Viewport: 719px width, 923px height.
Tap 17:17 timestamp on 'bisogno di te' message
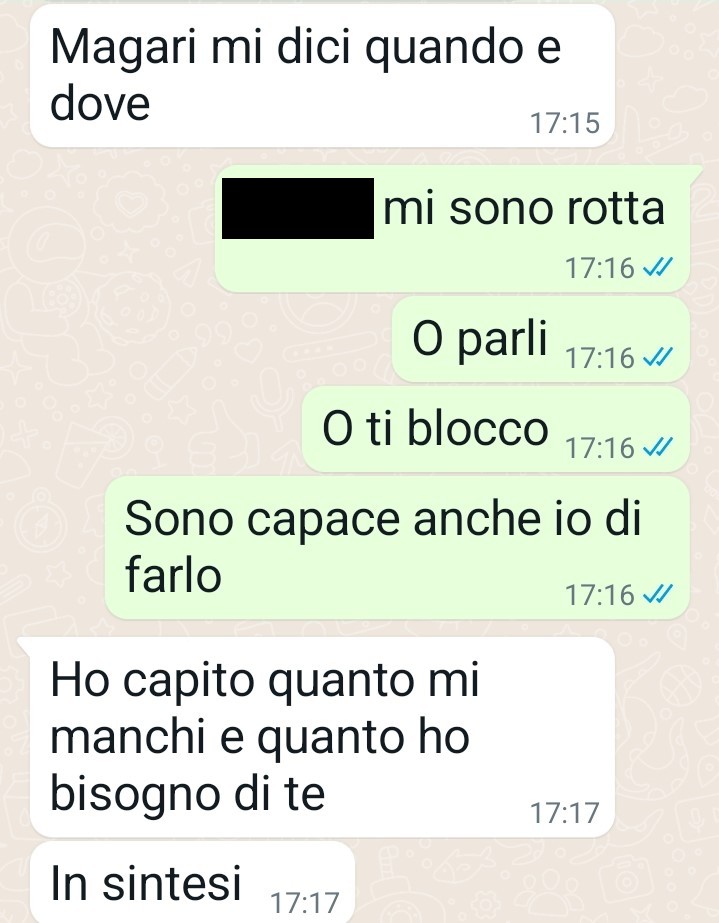pos(565,813)
